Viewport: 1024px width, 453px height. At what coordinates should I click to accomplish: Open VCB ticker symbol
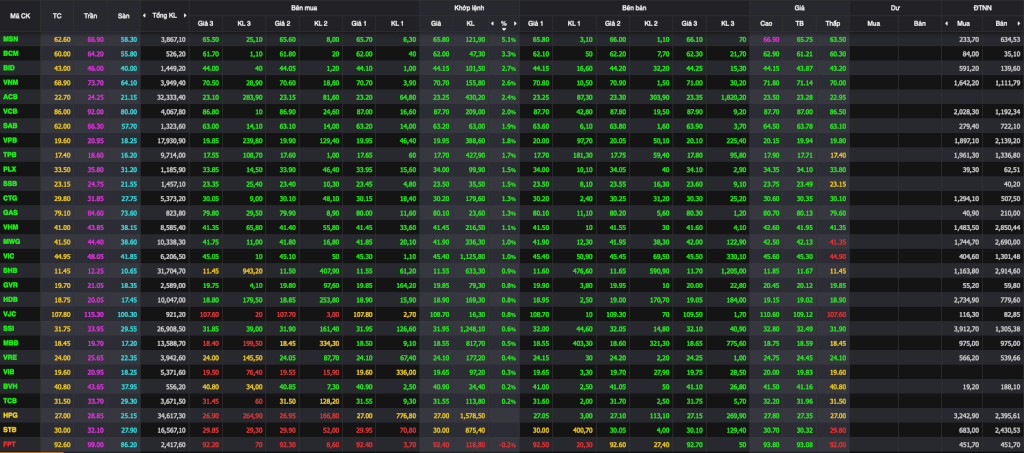click(x=10, y=111)
